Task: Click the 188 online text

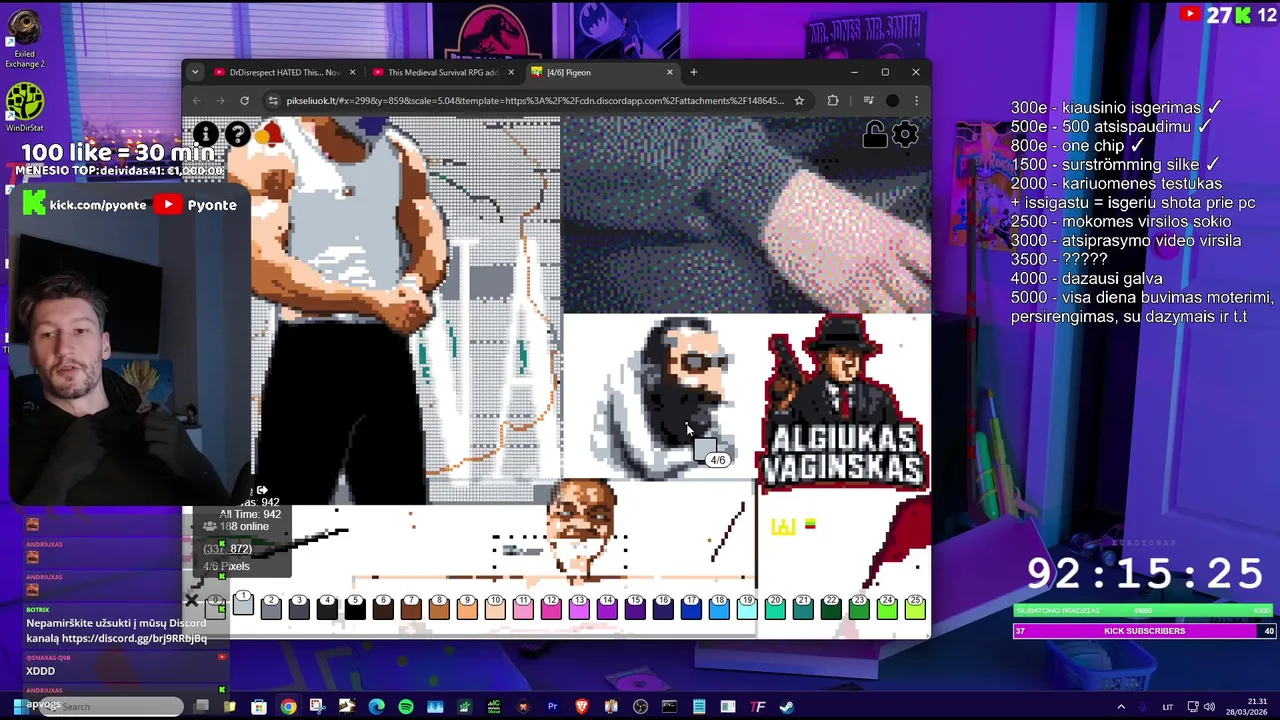Action: pyautogui.click(x=243, y=526)
